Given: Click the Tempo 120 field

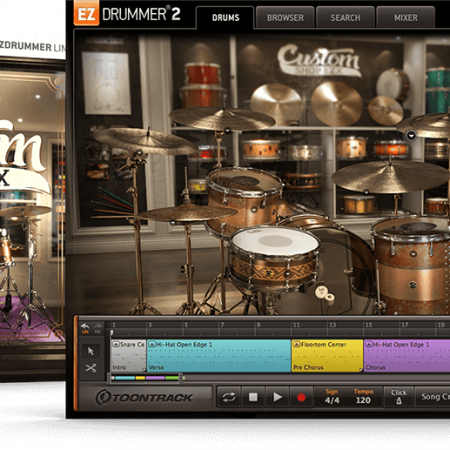Looking at the screenshot, I should (x=363, y=397).
